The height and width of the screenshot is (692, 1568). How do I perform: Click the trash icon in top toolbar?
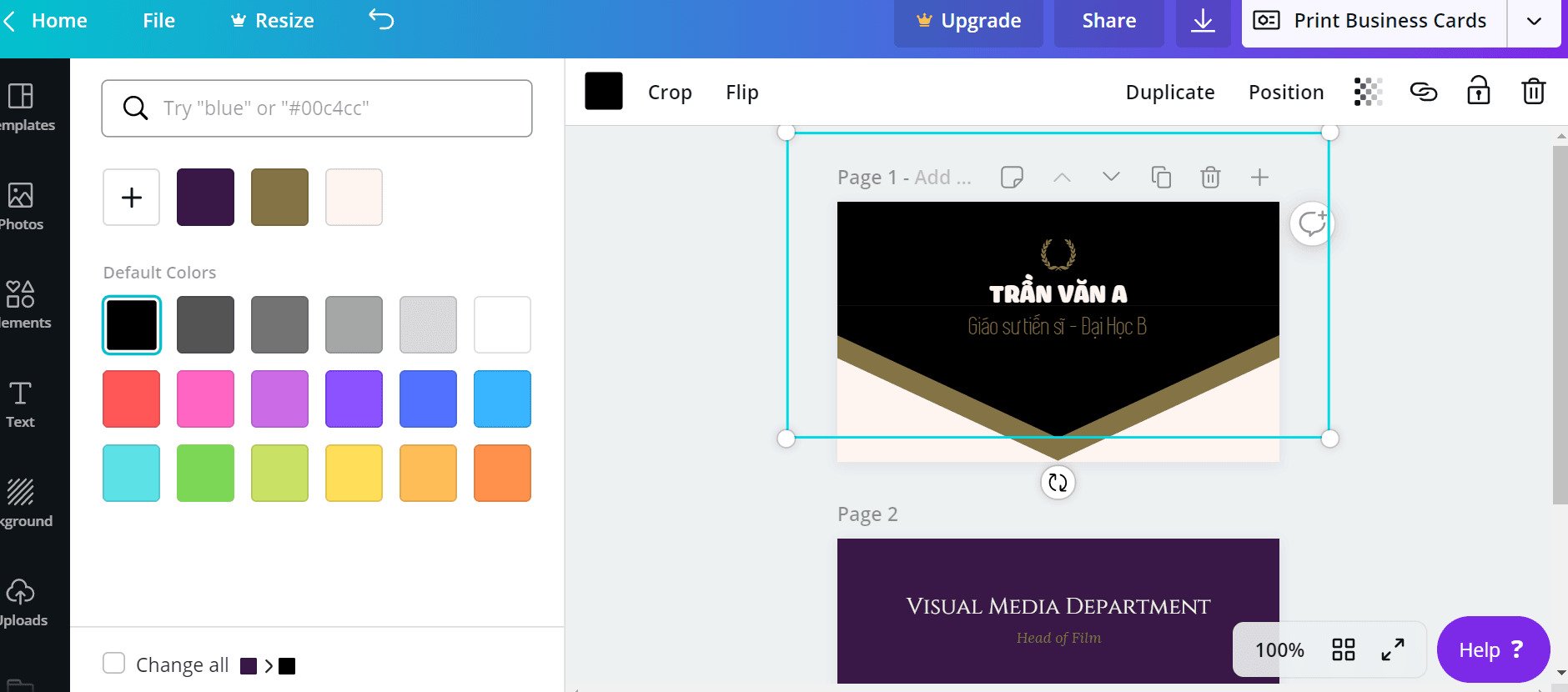(x=1534, y=91)
